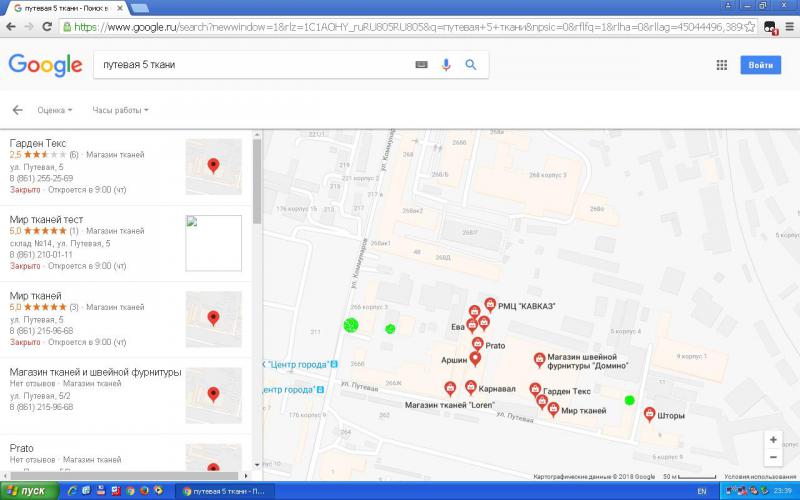The width and height of the screenshot is (800, 500).
Task: Expand the Часы работы hours filter
Action: [x=120, y=110]
